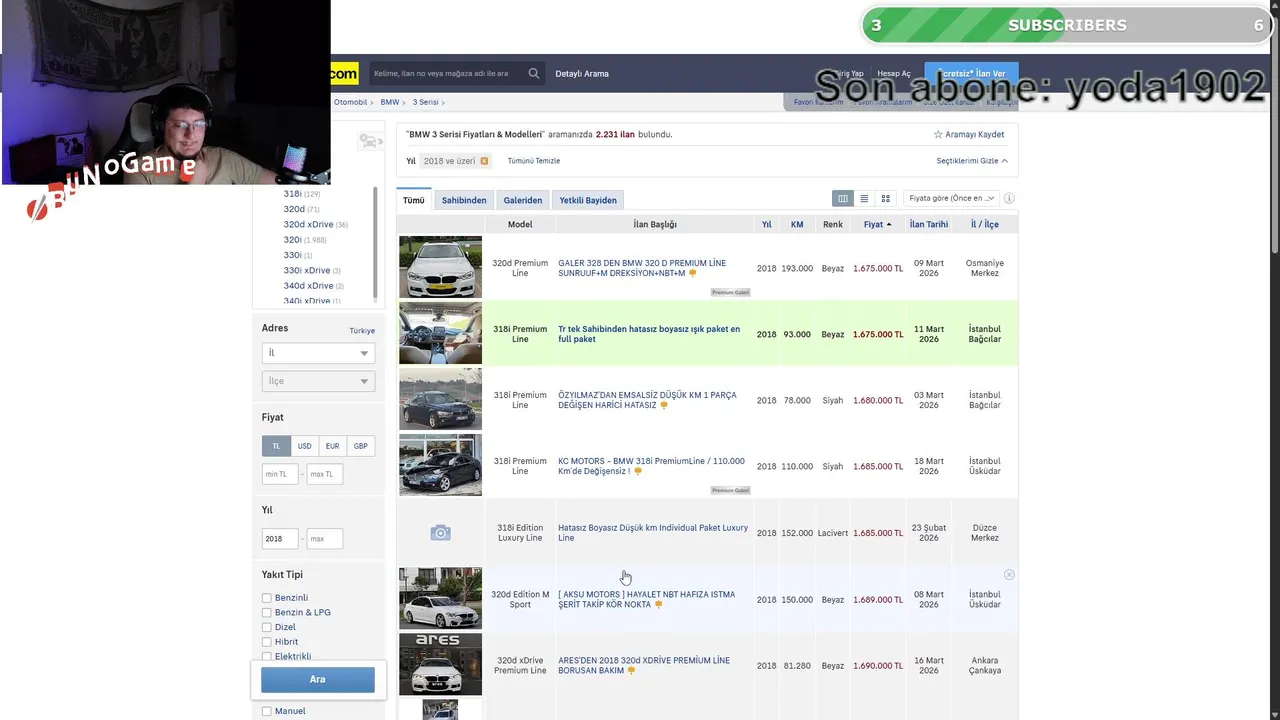This screenshot has width=1280, height=720.
Task: Open the ARES listing thumbnail
Action: [440, 664]
